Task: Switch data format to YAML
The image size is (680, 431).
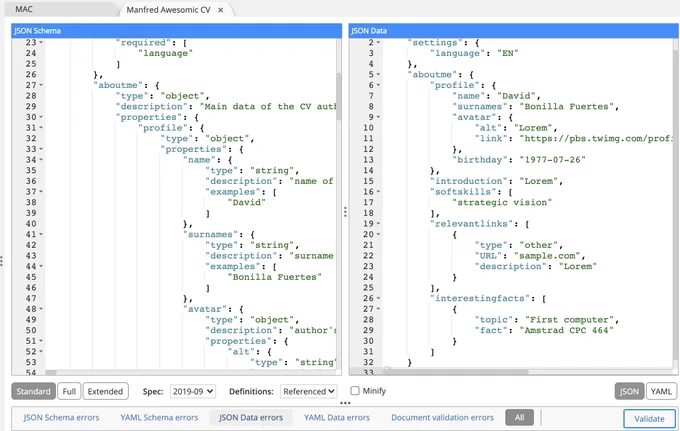Action: [661, 391]
